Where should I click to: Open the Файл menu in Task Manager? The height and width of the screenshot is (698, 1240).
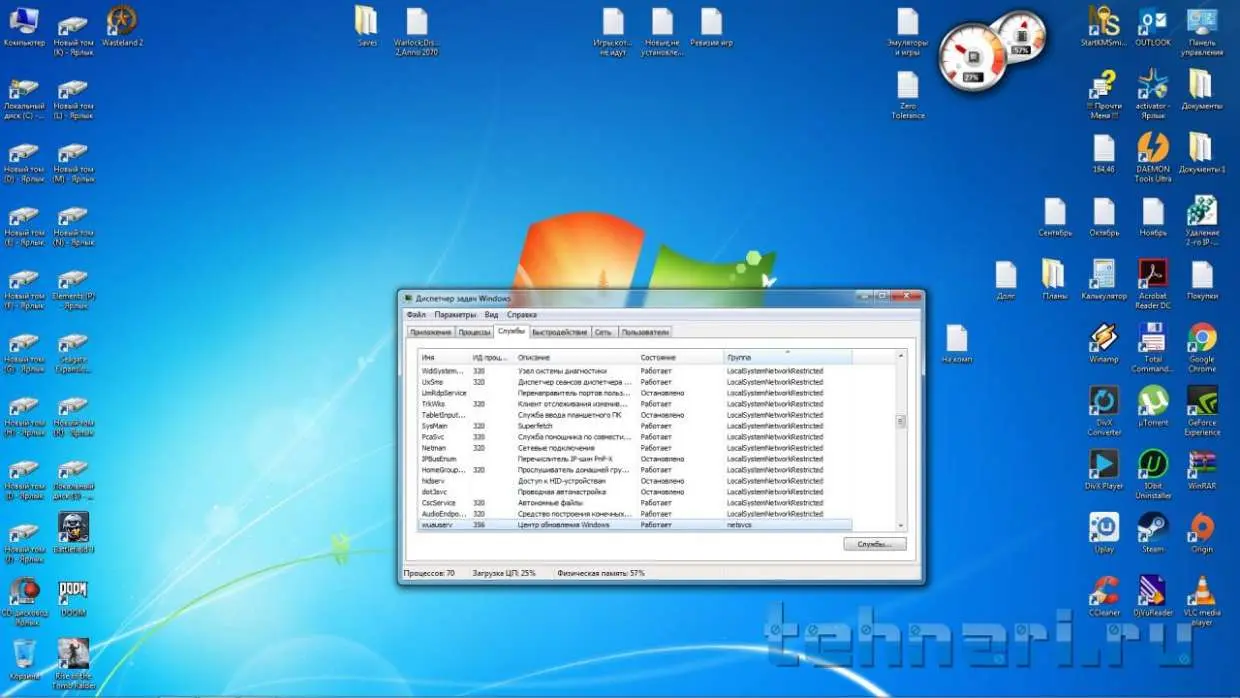point(416,315)
